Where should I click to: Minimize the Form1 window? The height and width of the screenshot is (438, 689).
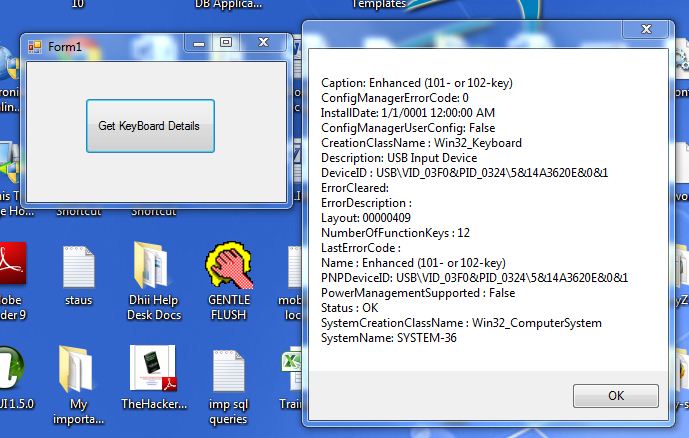coord(199,43)
